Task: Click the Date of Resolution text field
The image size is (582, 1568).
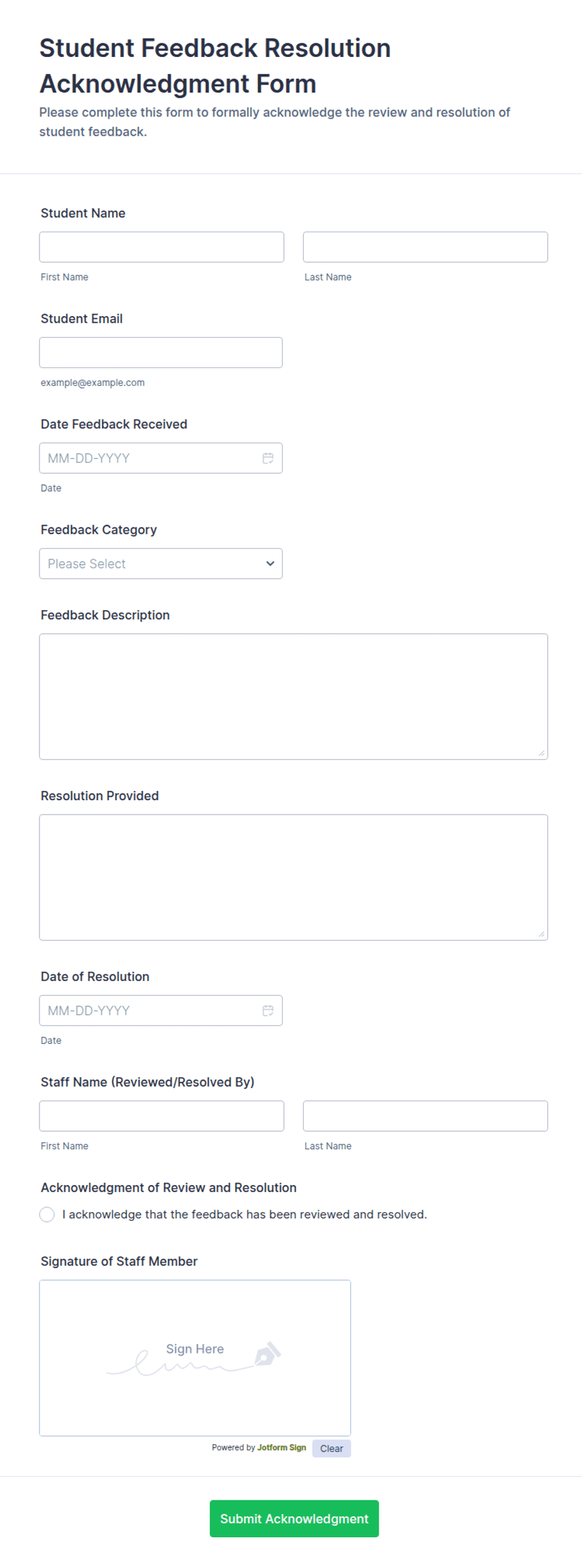Action: click(161, 1011)
